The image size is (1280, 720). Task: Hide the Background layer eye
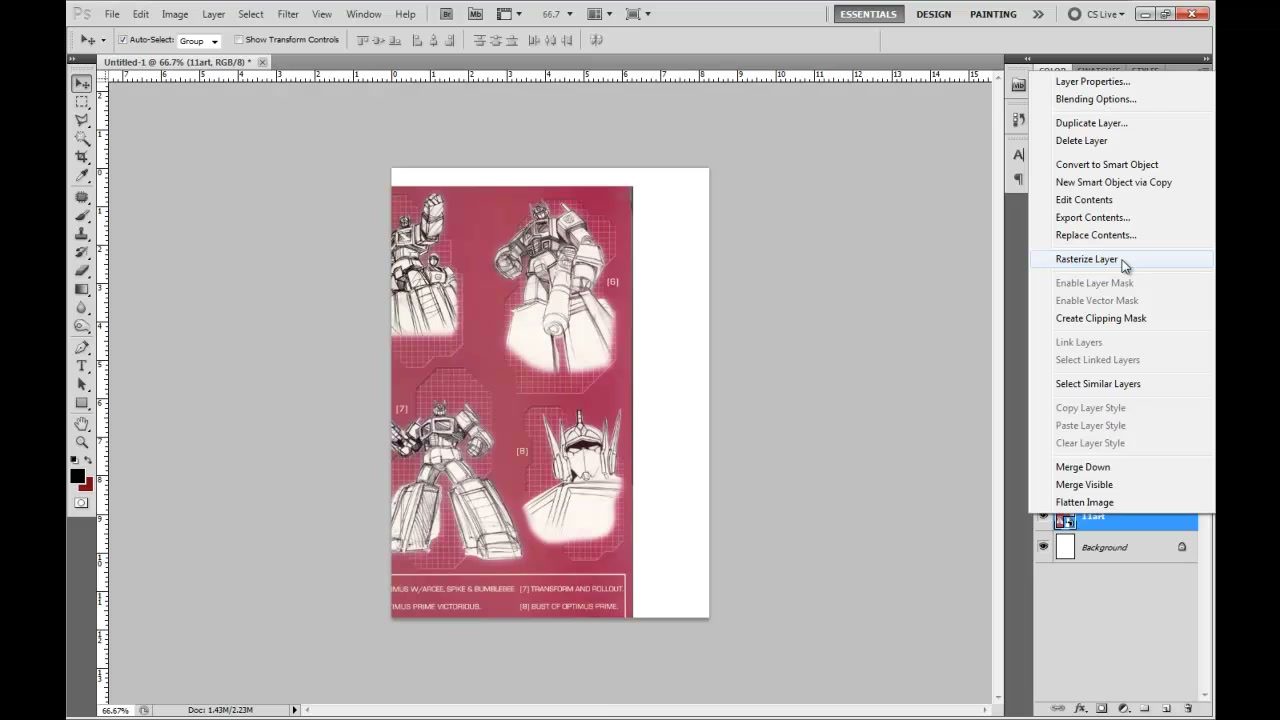tap(1043, 547)
